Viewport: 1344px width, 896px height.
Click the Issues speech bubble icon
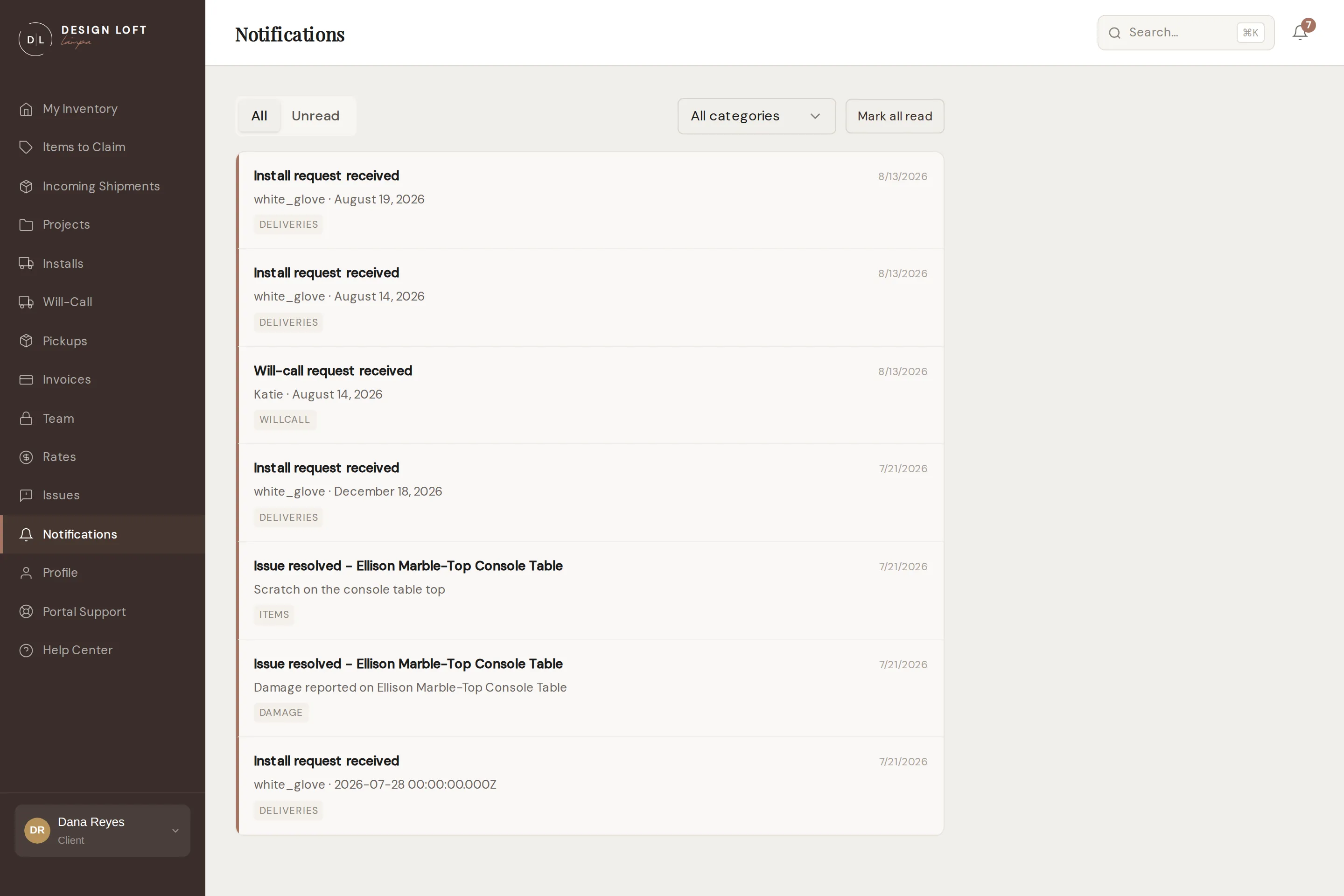26,496
